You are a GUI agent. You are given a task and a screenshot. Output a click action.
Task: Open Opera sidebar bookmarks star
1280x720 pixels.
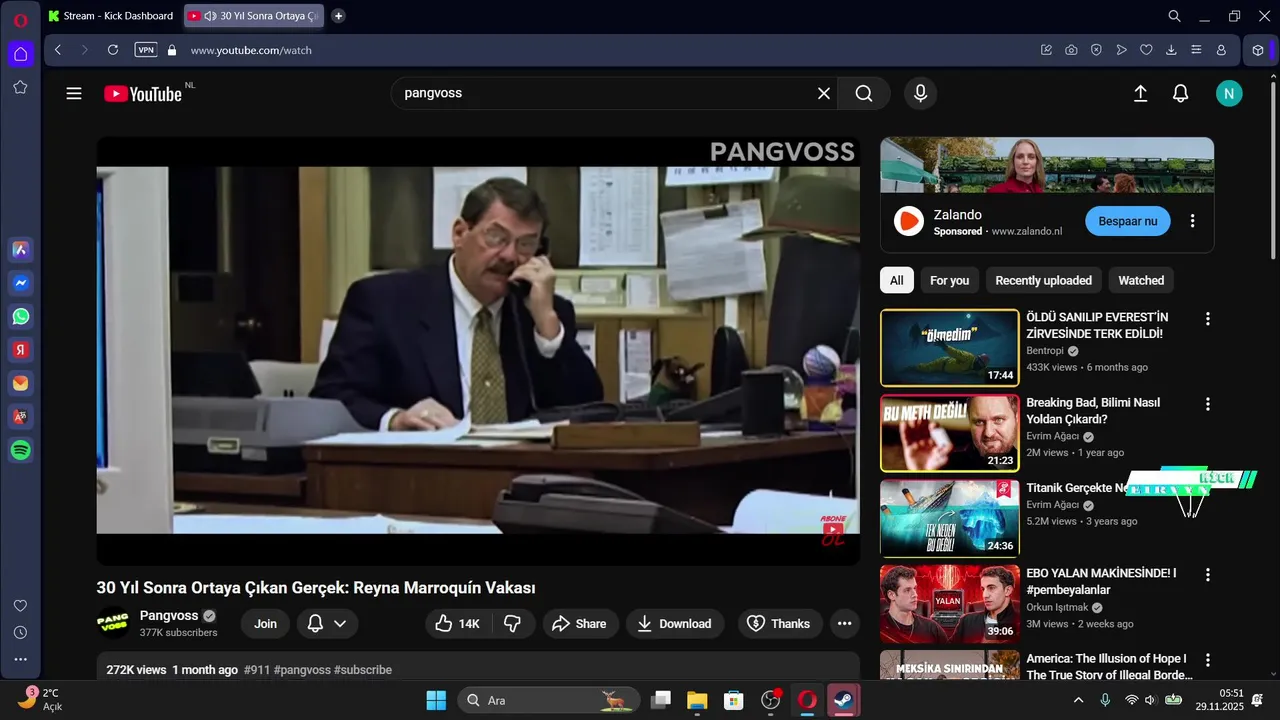coord(20,87)
